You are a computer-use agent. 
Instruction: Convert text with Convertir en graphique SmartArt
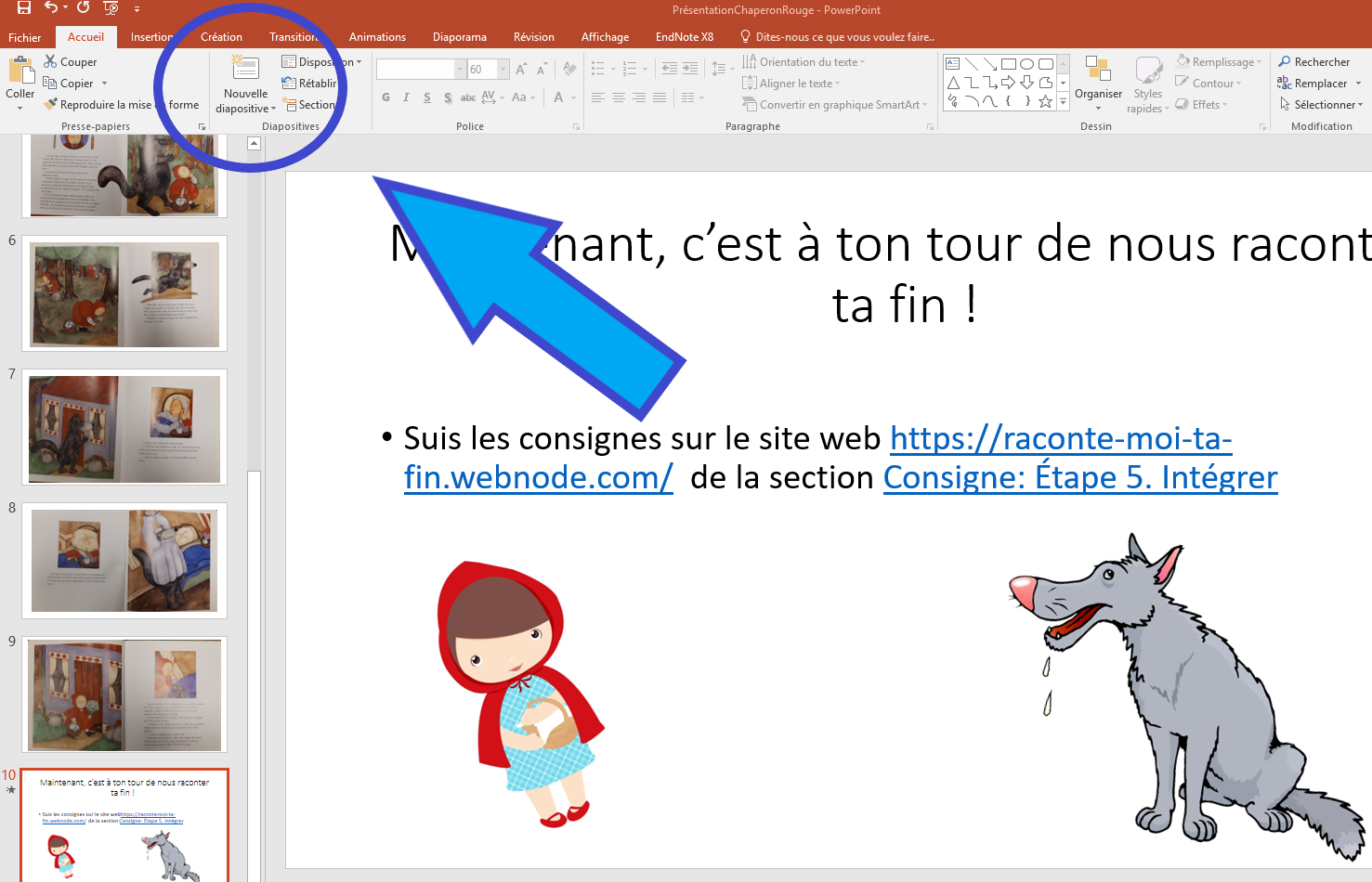pos(835,105)
